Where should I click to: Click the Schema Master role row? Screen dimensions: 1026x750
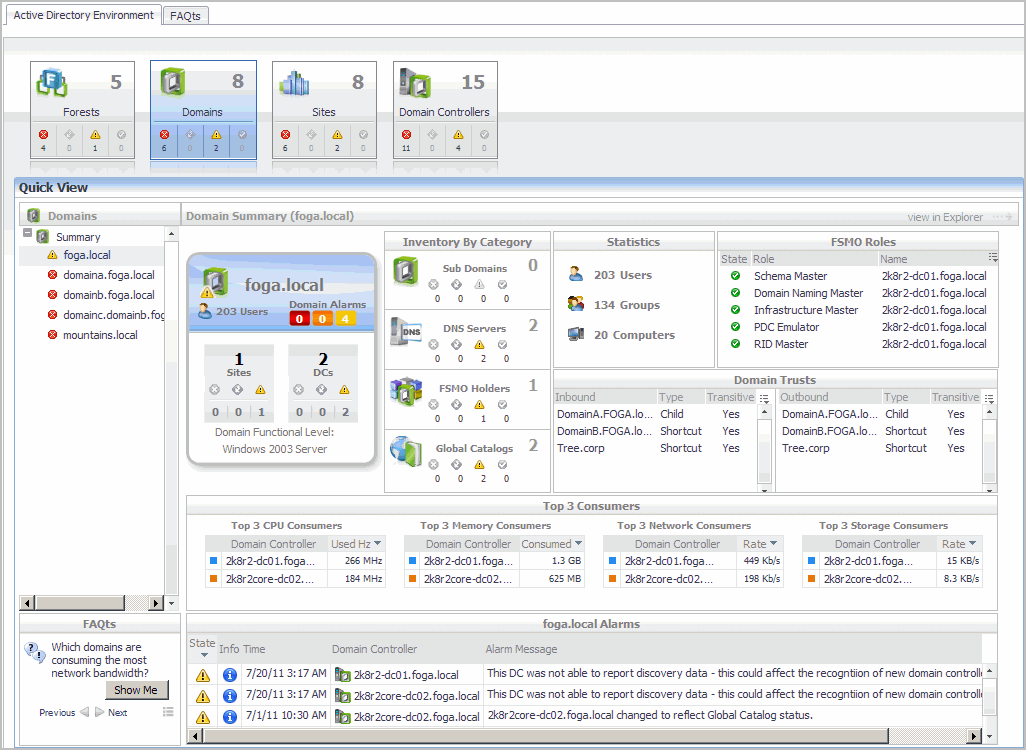coord(858,276)
